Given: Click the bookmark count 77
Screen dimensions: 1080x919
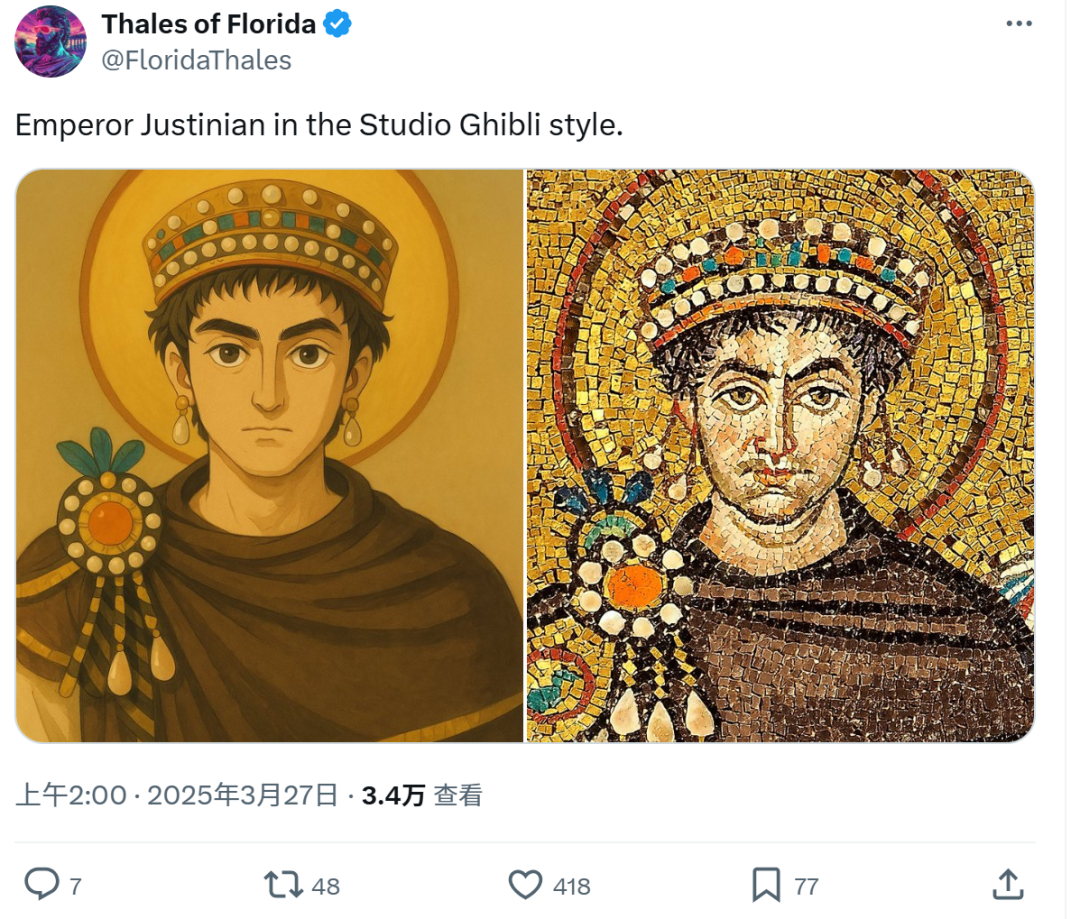Looking at the screenshot, I should 806,886.
